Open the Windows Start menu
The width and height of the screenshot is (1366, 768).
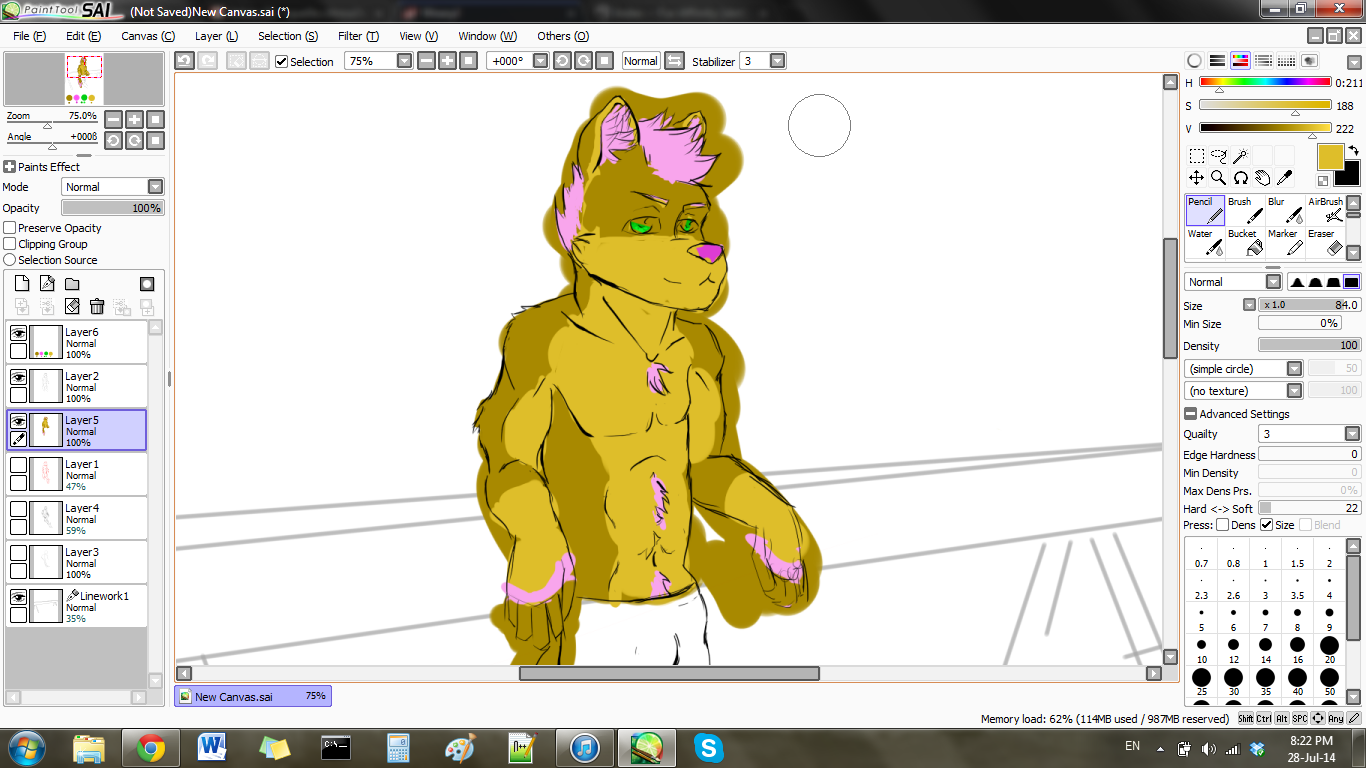(x=25, y=748)
